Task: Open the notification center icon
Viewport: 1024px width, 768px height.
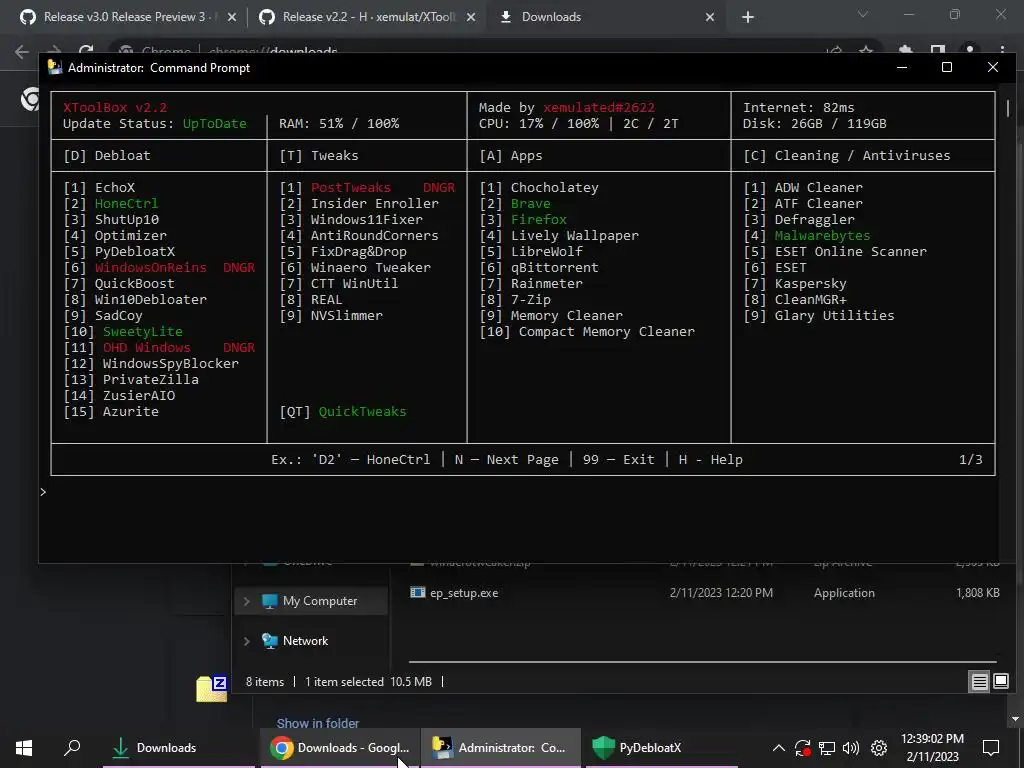Action: click(991, 748)
